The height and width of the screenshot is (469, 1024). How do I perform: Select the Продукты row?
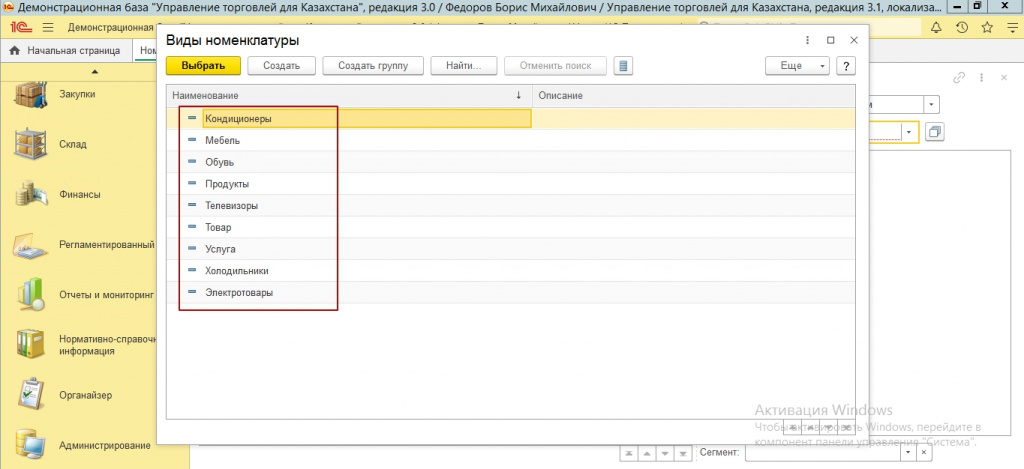[x=511, y=184]
